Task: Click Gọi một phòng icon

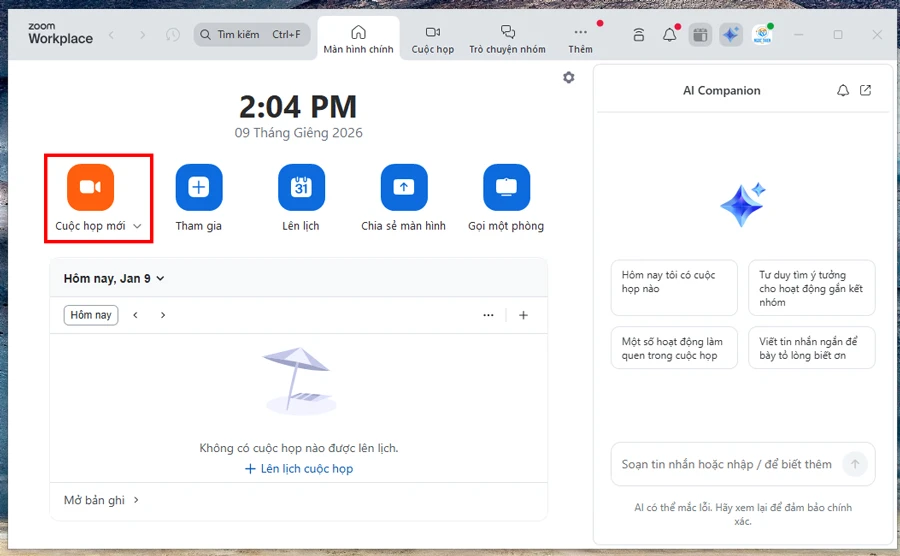Action: [506, 187]
